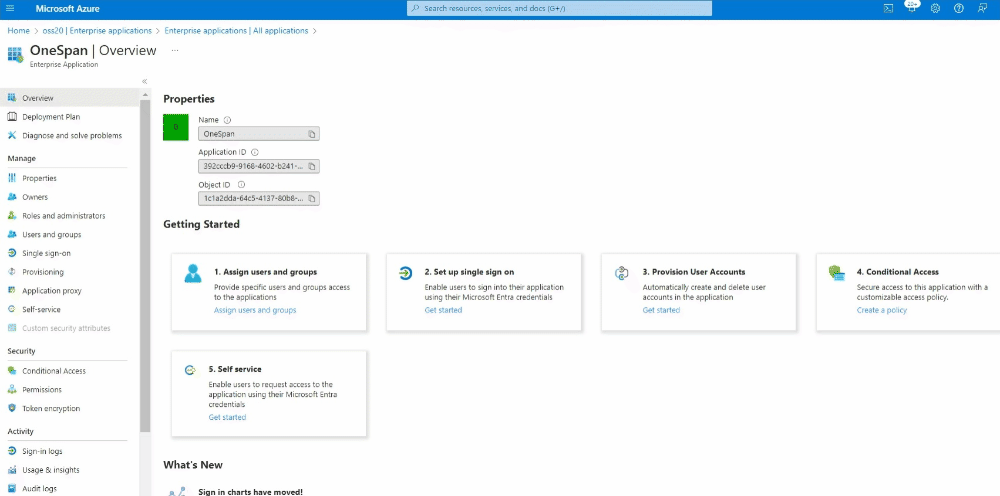This screenshot has width=1000, height=496.
Task: Click the green OneSpan application logo
Action: click(176, 128)
